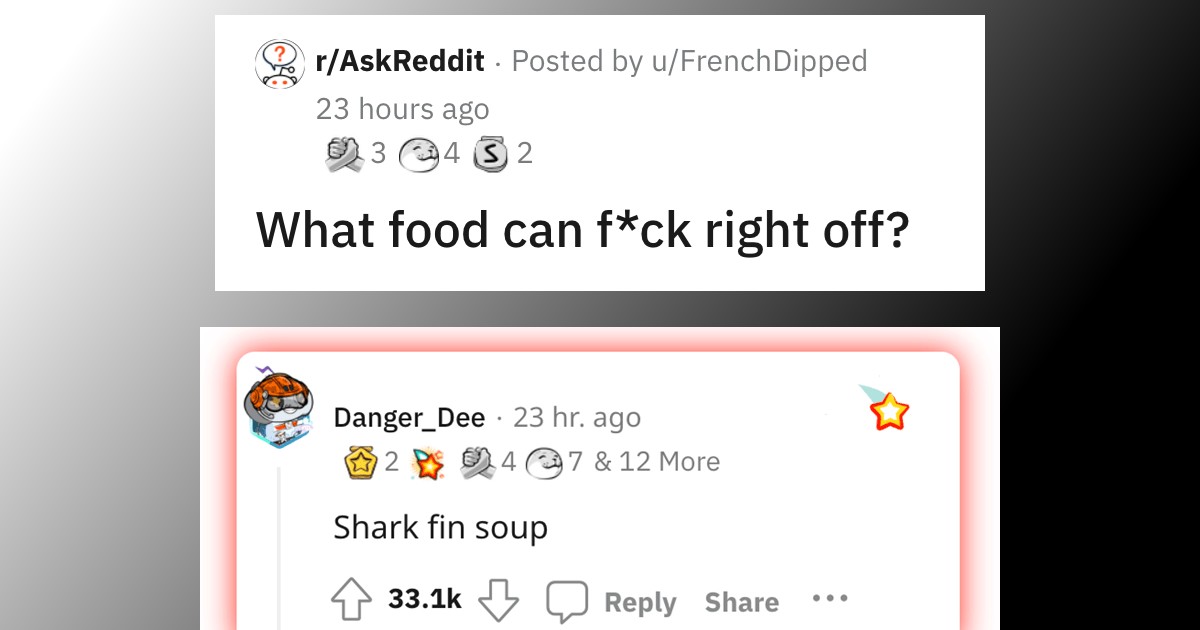Image resolution: width=1200 pixels, height=630 pixels.
Task: Open the post titled What food can f*ck right off
Action: (x=583, y=228)
